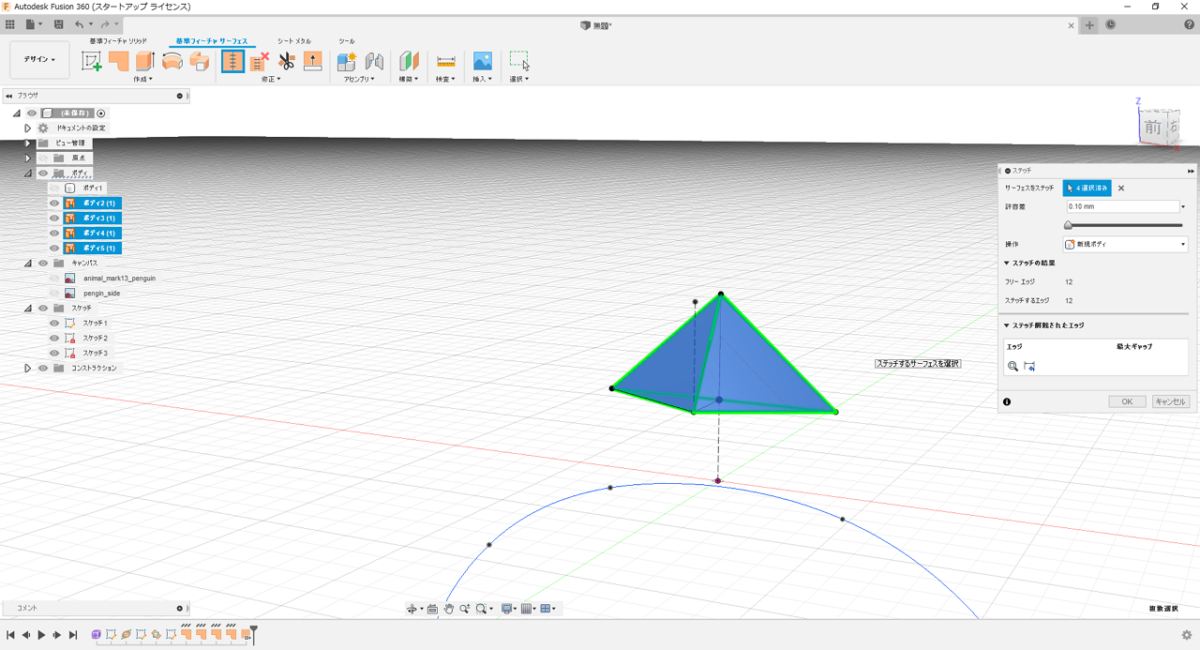
Task: Toggle visibility of pengin_side canvas
Action: click(x=55, y=293)
